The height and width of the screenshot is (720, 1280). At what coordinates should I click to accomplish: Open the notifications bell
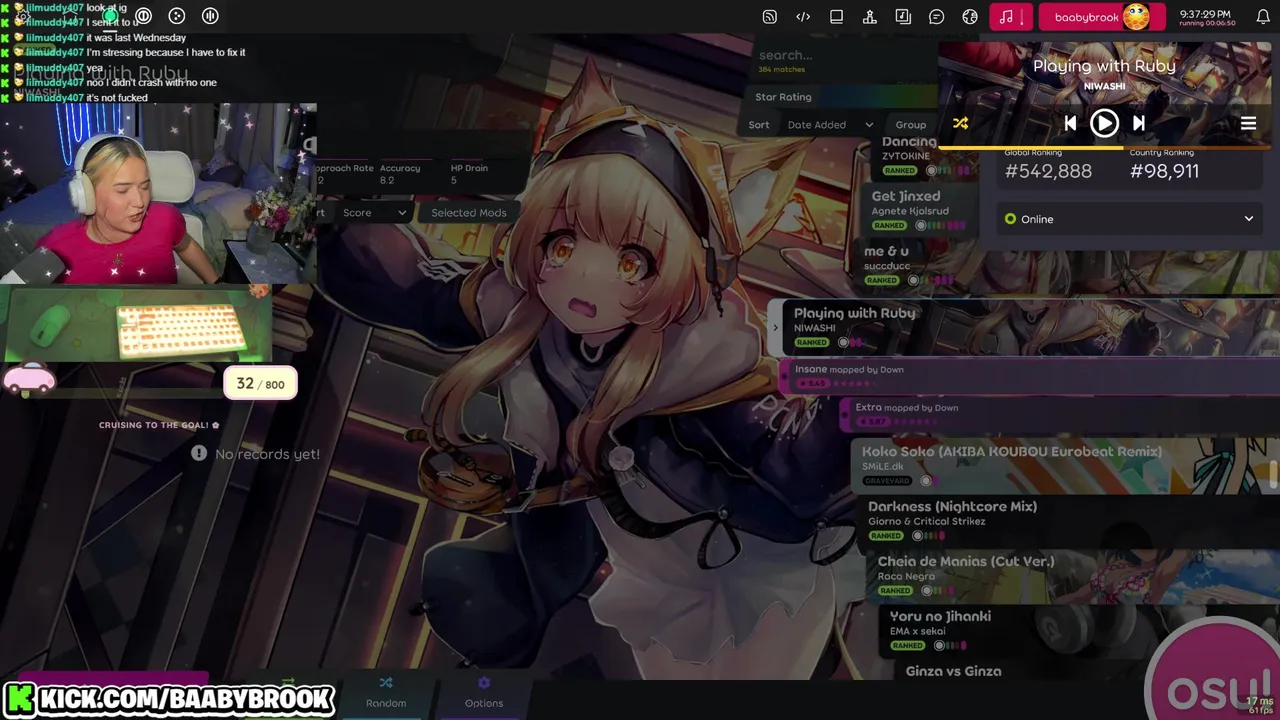[x=1263, y=16]
